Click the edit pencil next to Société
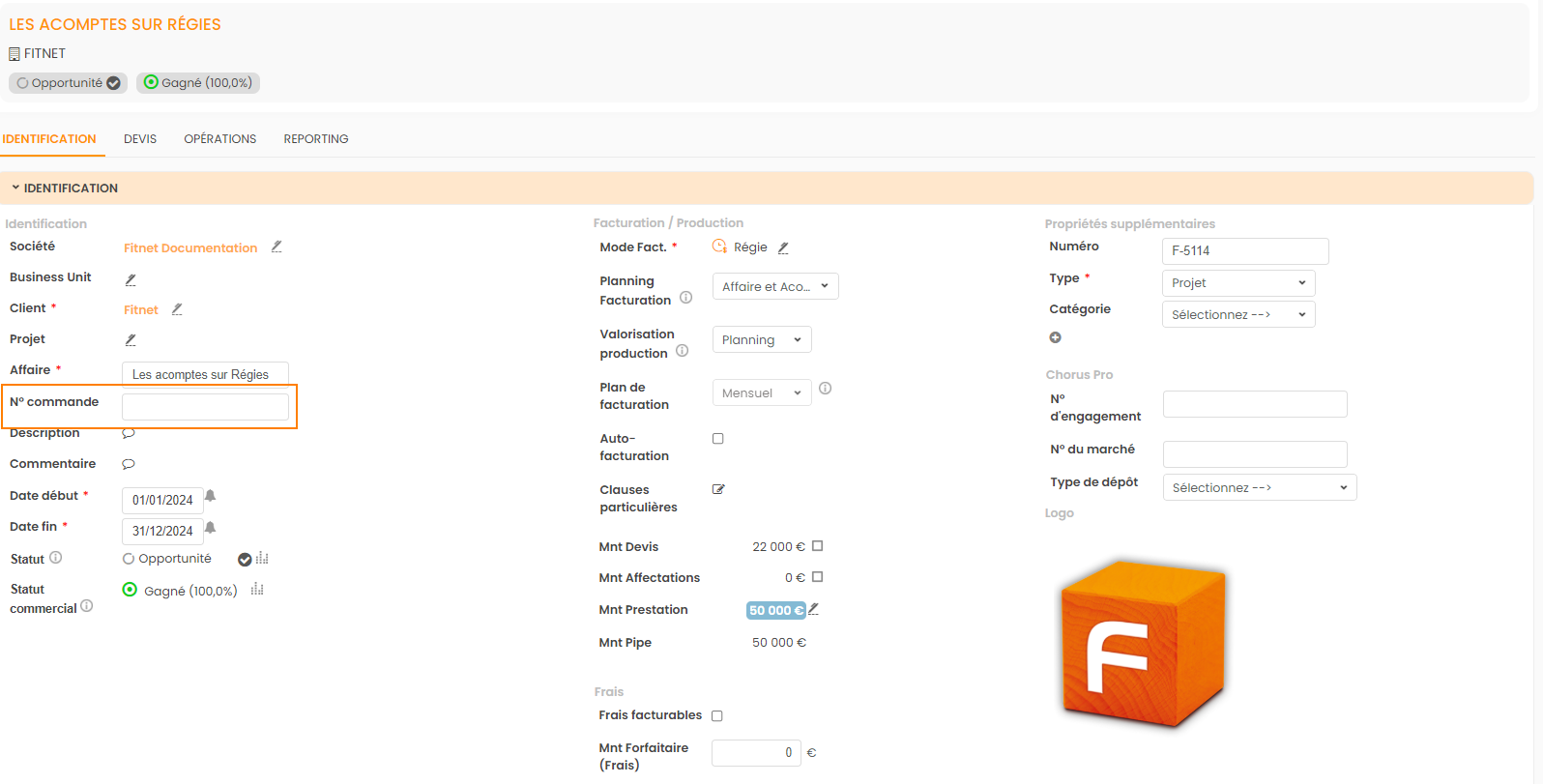Image resolution: width=1543 pixels, height=784 pixels. (277, 247)
